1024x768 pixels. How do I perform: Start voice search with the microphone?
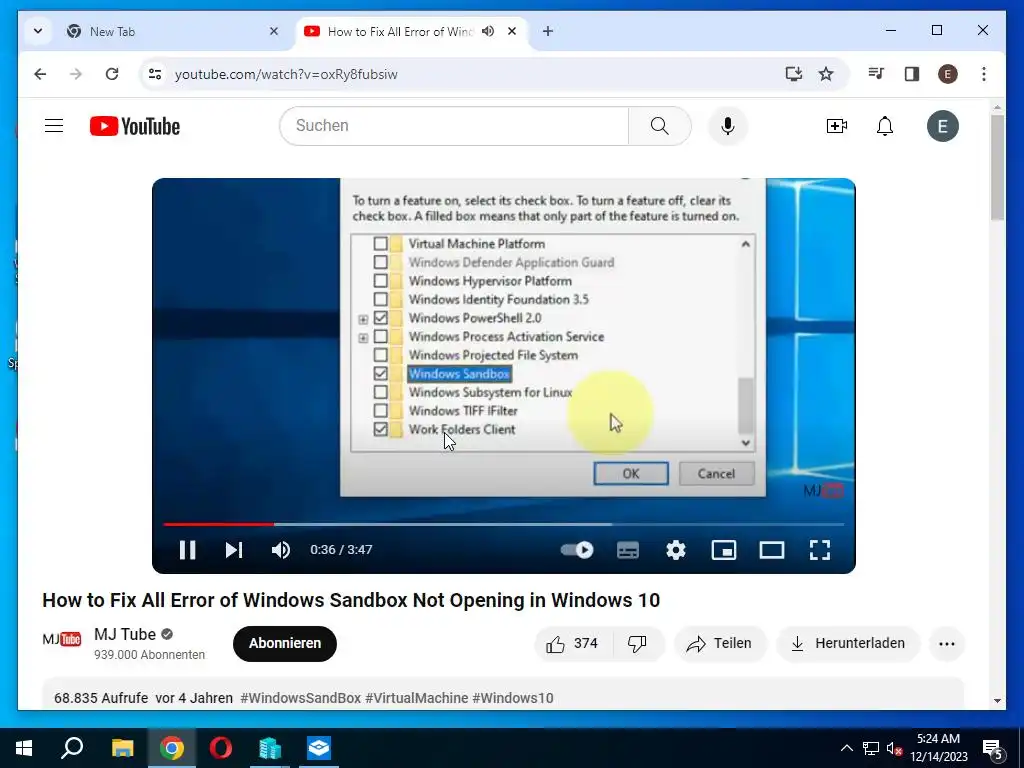[728, 125]
